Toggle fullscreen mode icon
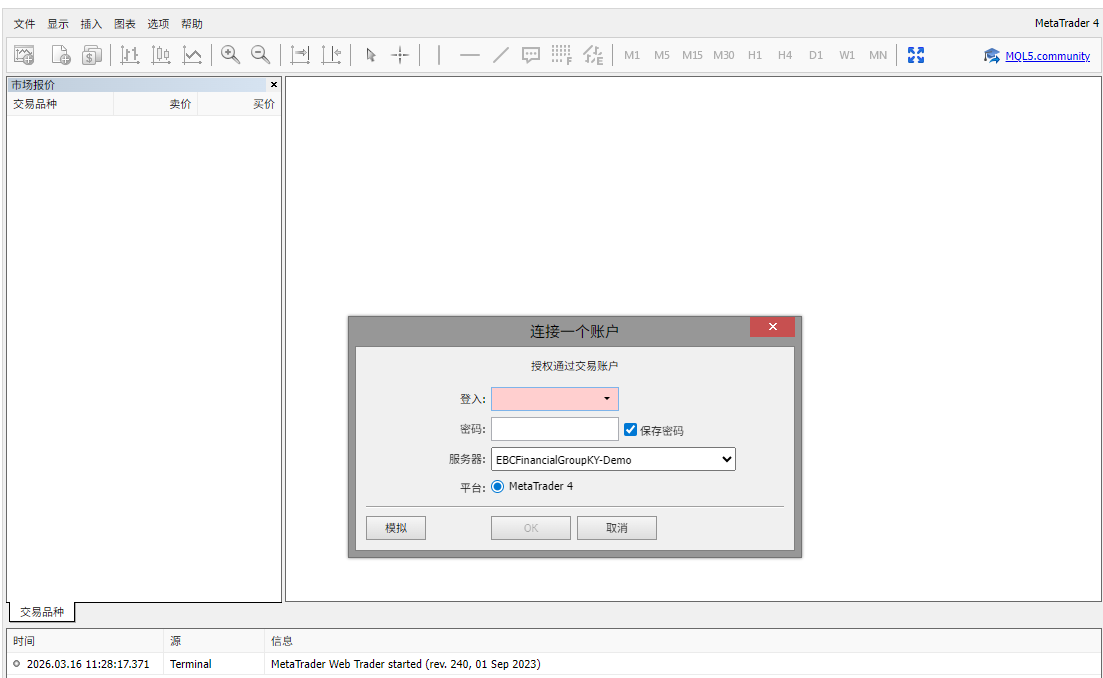The width and height of the screenshot is (1103, 678). tap(915, 55)
